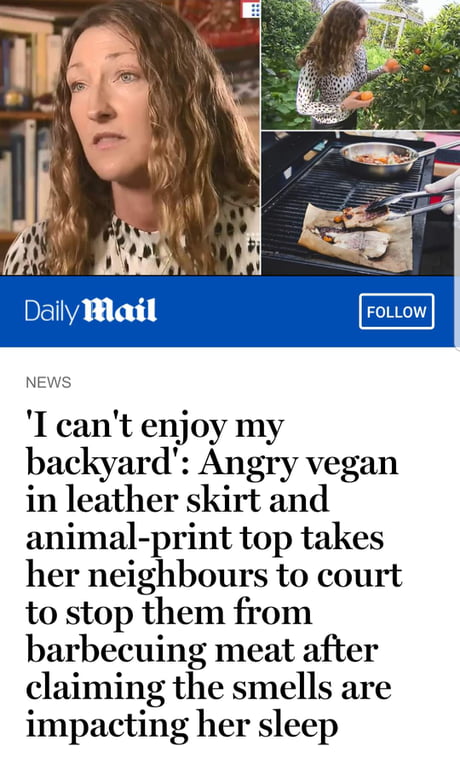Click the empty blue banner area beside the logo
The width and height of the screenshot is (460, 763).
[x=258, y=311]
